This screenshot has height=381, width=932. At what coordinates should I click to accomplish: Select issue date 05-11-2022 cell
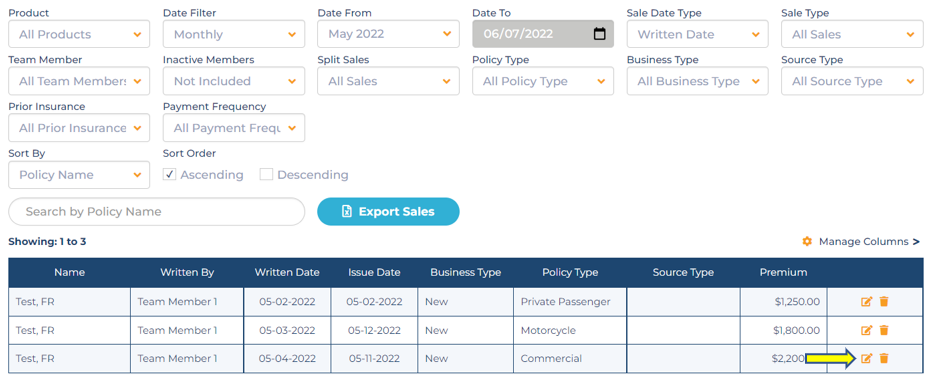coord(374,358)
